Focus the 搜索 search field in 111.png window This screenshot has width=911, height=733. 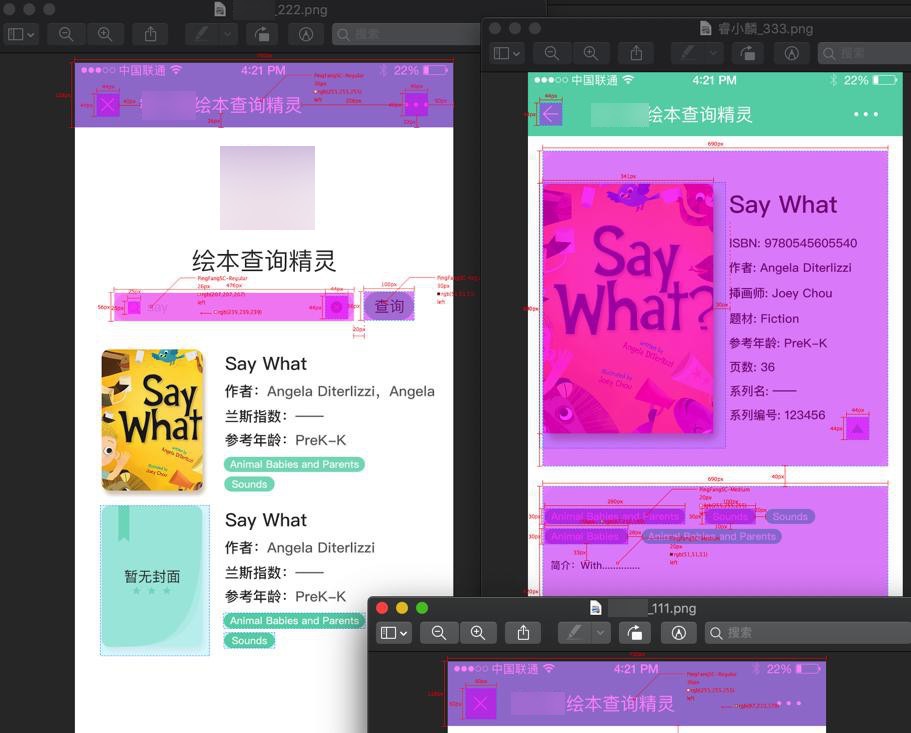click(x=808, y=633)
